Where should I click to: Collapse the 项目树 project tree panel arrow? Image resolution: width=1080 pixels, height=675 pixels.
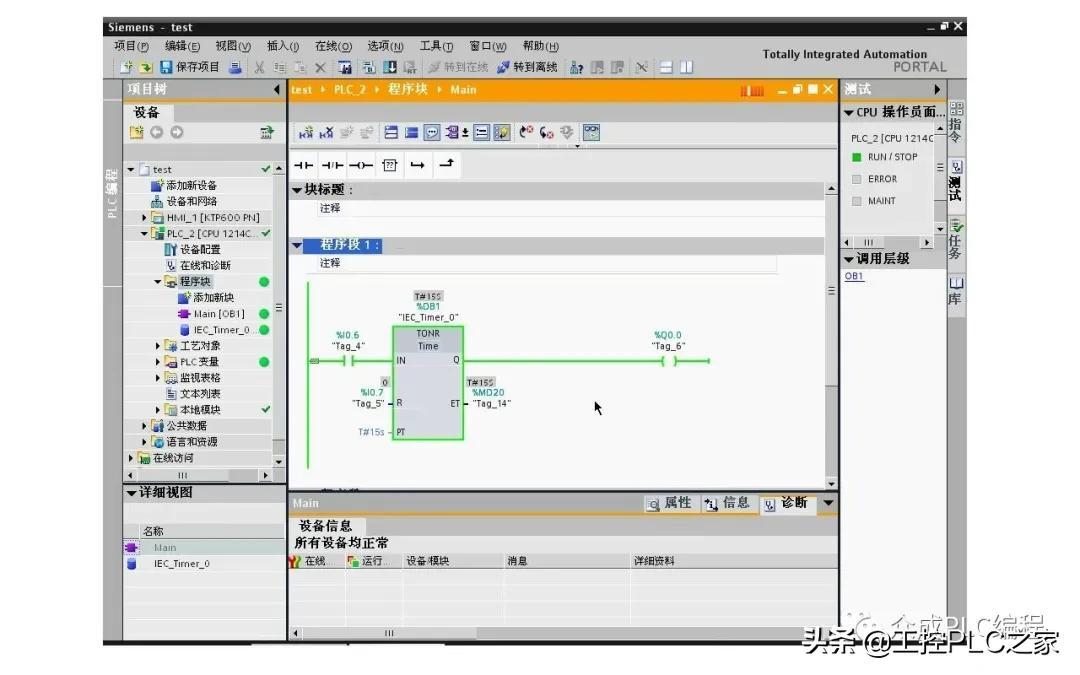(277, 90)
